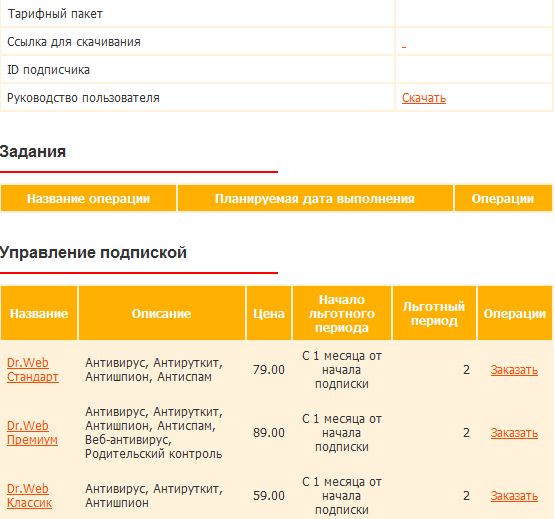The width and height of the screenshot is (555, 519).
Task: Click Заказать for Dr.Web Стандарт
Action: click(x=514, y=370)
